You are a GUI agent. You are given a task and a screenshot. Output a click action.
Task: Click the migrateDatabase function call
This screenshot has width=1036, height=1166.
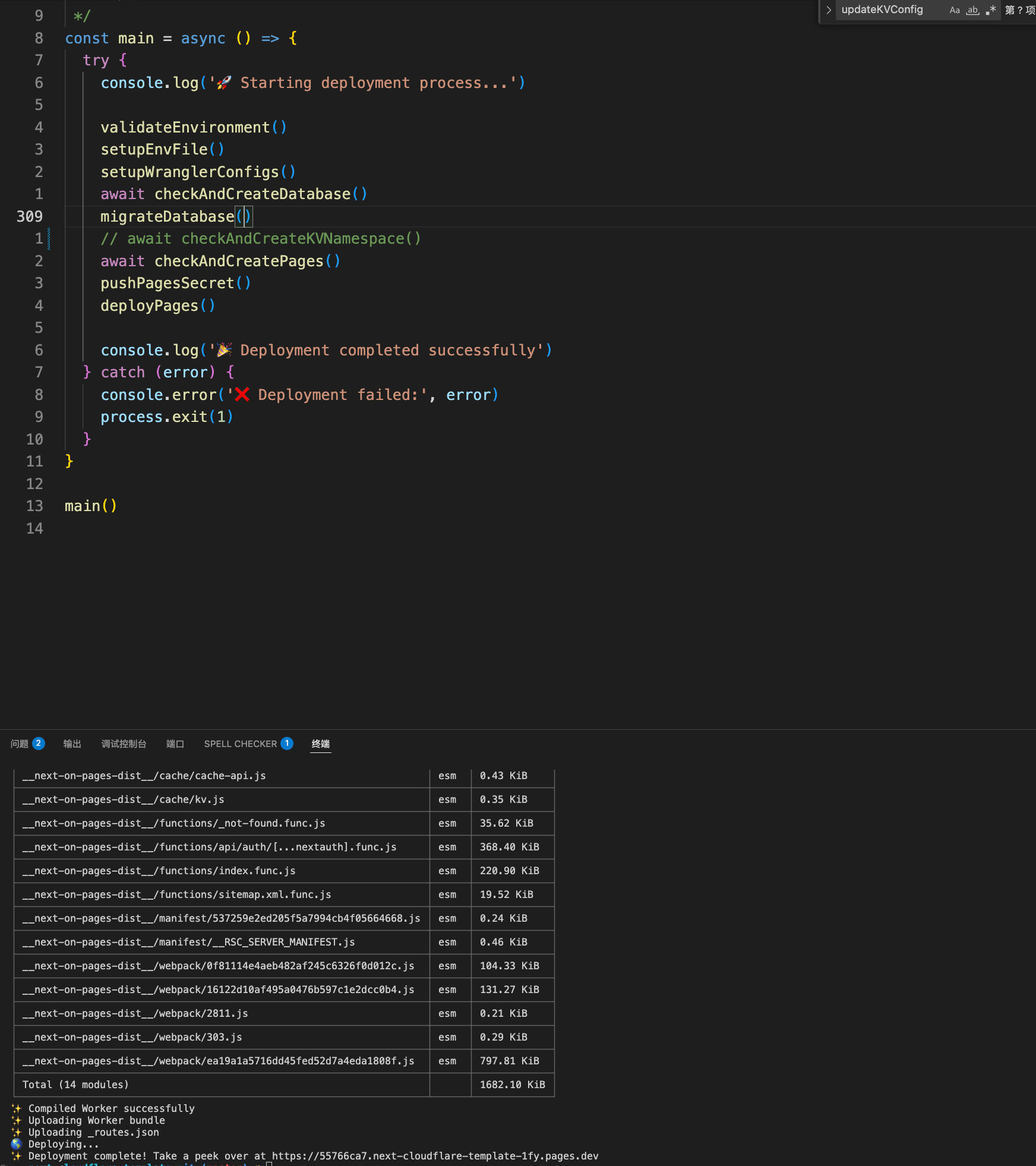point(167,216)
